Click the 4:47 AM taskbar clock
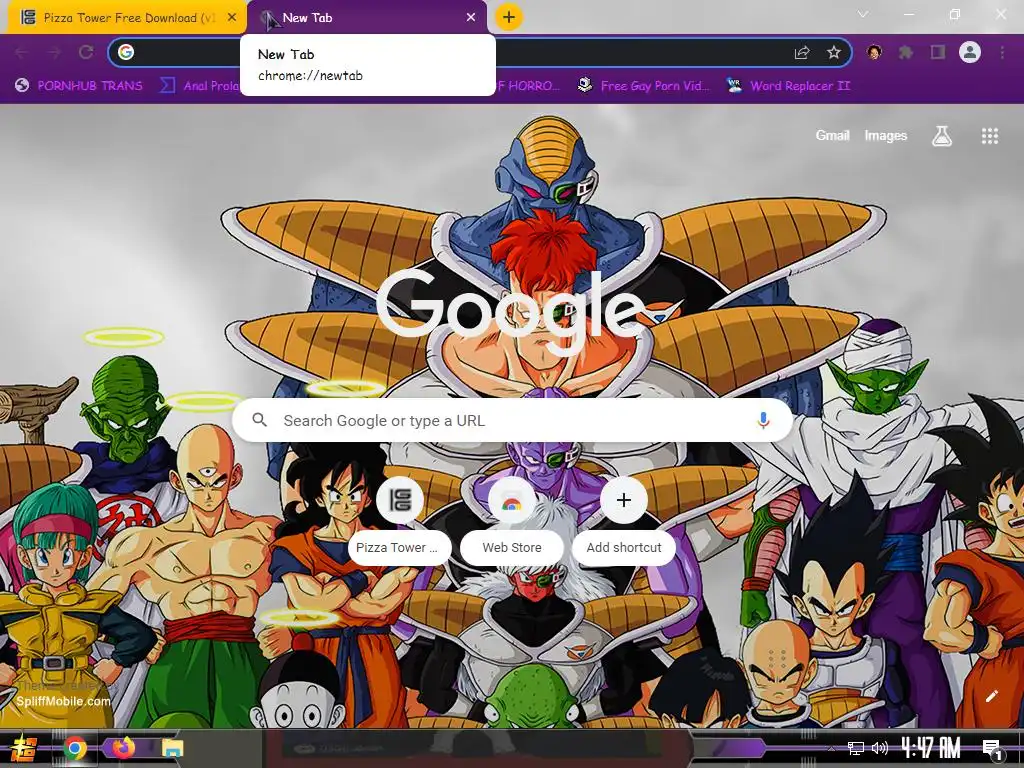The image size is (1024, 768). (x=931, y=748)
